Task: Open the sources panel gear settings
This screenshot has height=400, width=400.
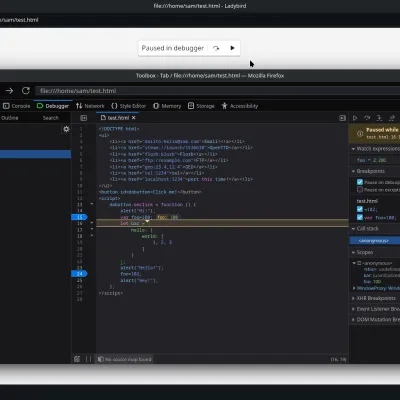Action: (x=66, y=129)
